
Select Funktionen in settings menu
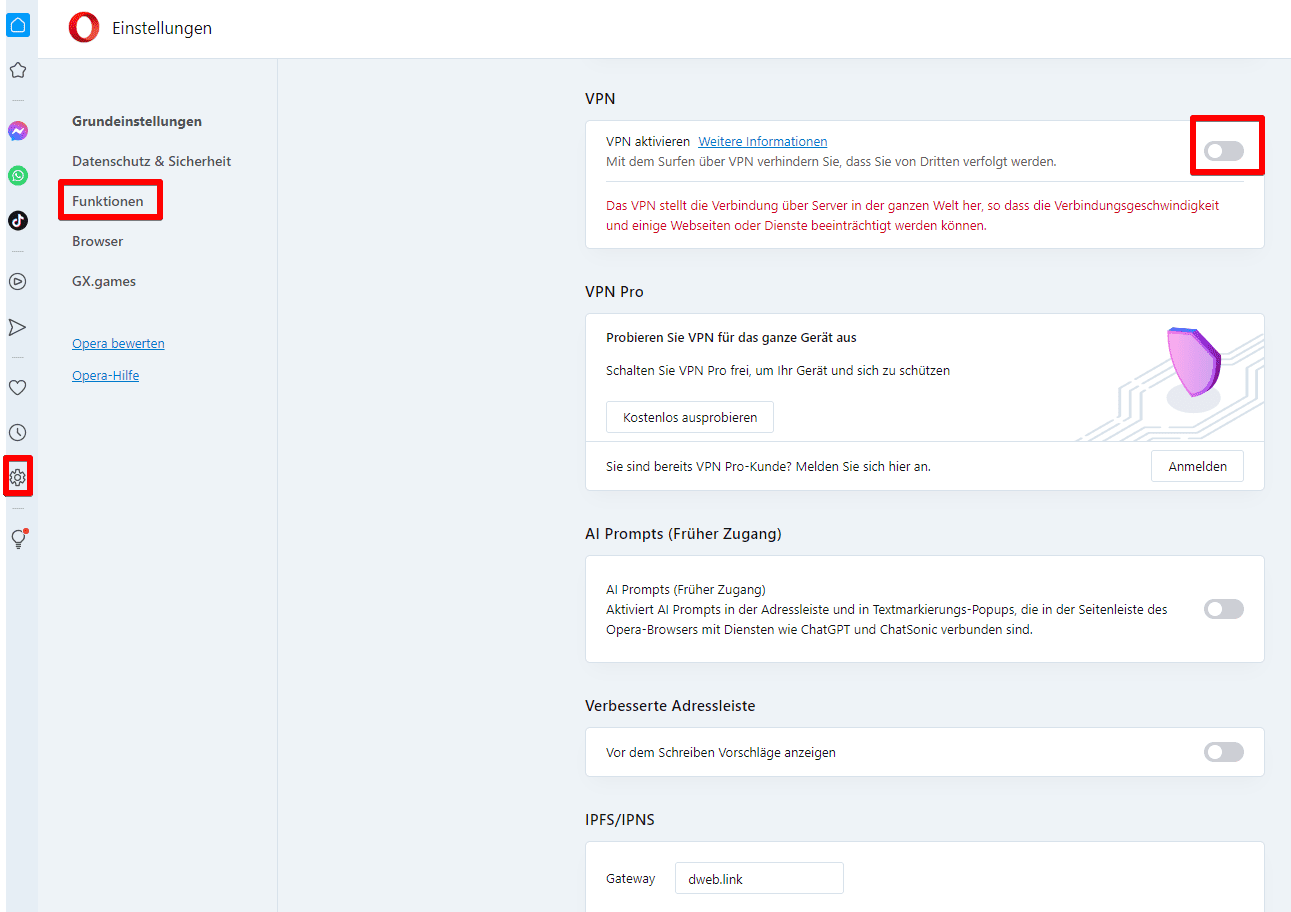[x=108, y=201]
